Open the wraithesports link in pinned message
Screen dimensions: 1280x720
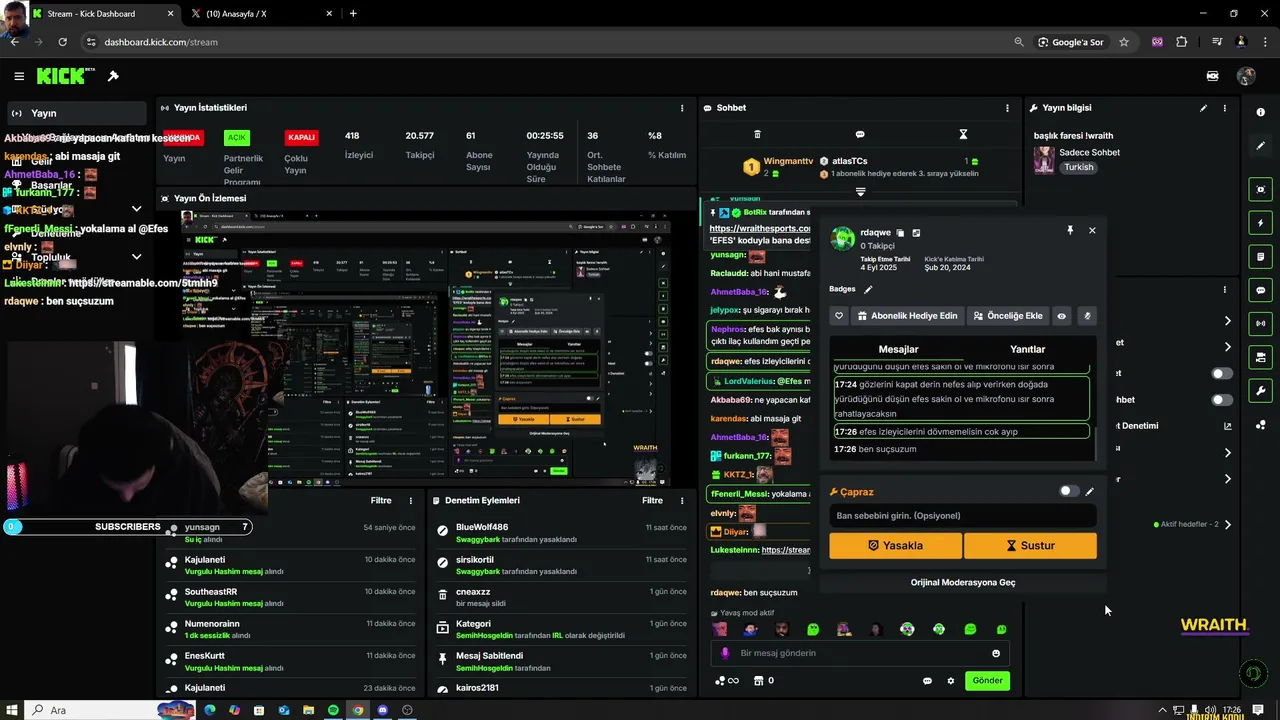click(x=760, y=228)
